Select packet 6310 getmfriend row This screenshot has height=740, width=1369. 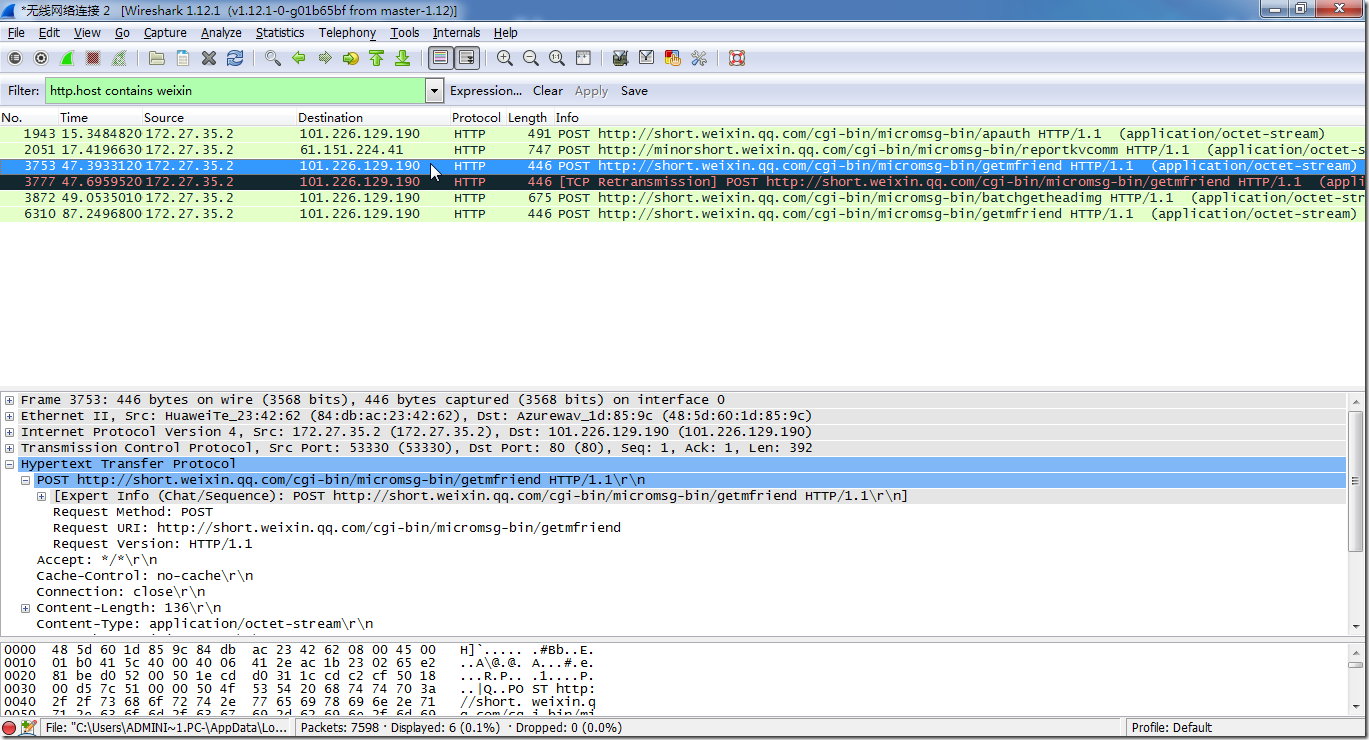point(681,214)
